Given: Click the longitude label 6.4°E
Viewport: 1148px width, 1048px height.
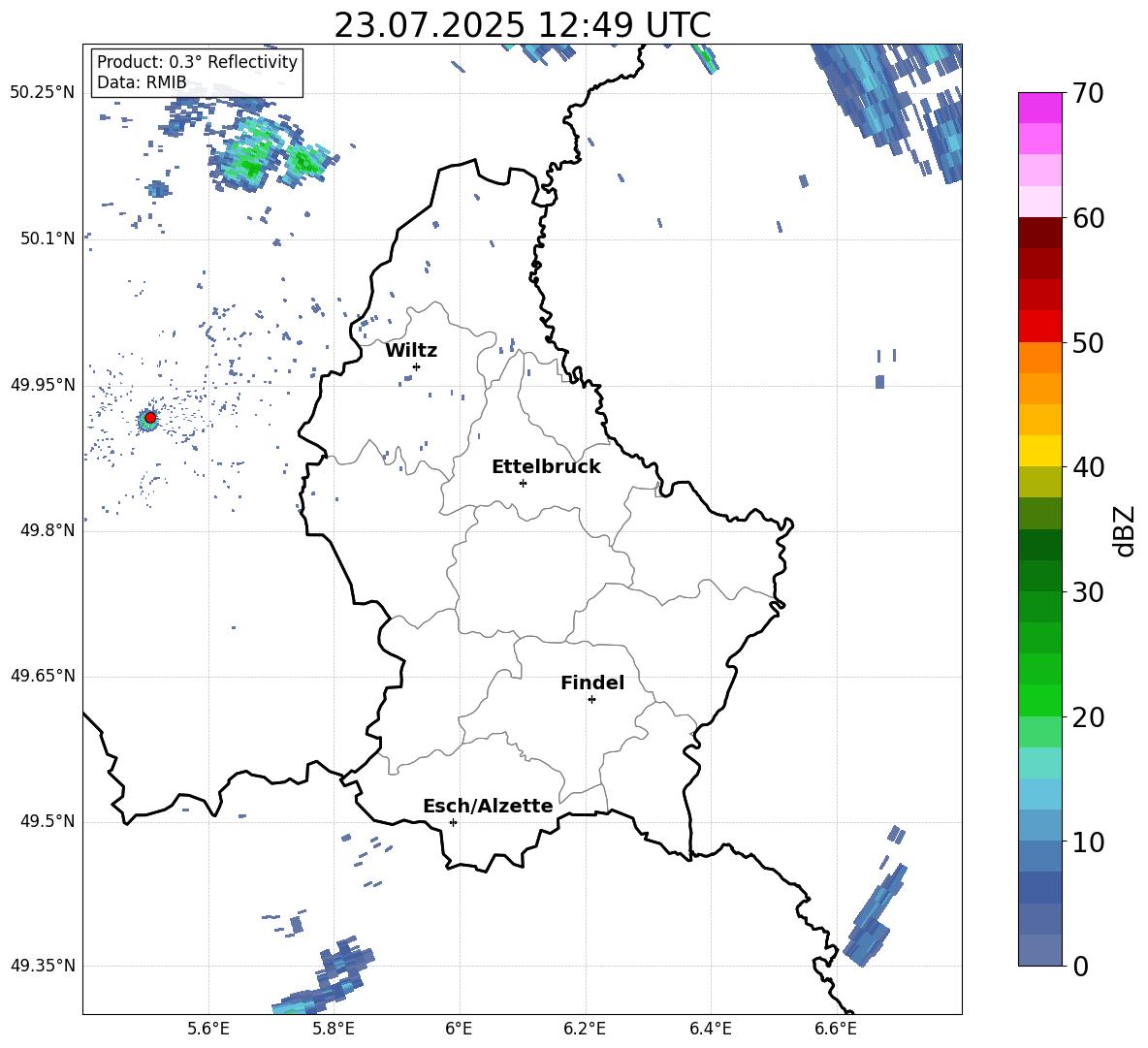Looking at the screenshot, I should 710,1030.
